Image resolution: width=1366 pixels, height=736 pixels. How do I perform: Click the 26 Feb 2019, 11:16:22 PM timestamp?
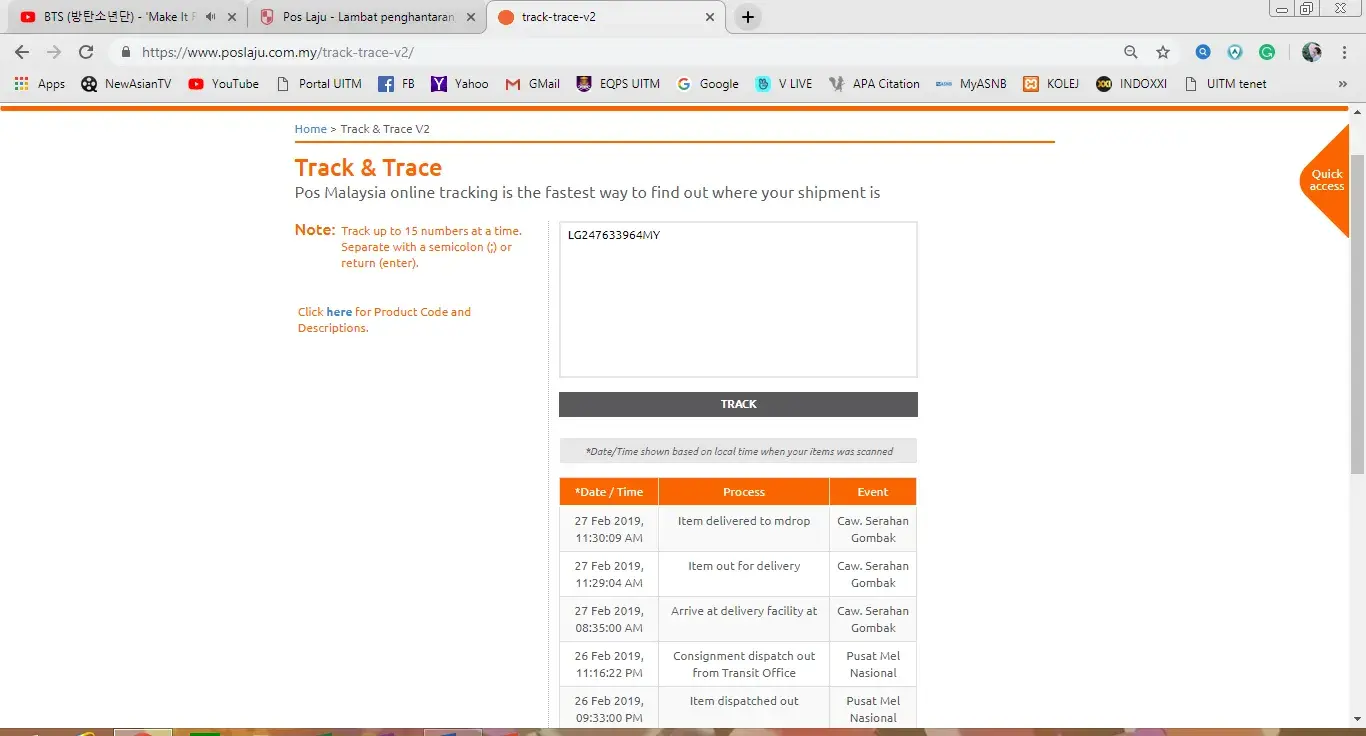coord(609,664)
